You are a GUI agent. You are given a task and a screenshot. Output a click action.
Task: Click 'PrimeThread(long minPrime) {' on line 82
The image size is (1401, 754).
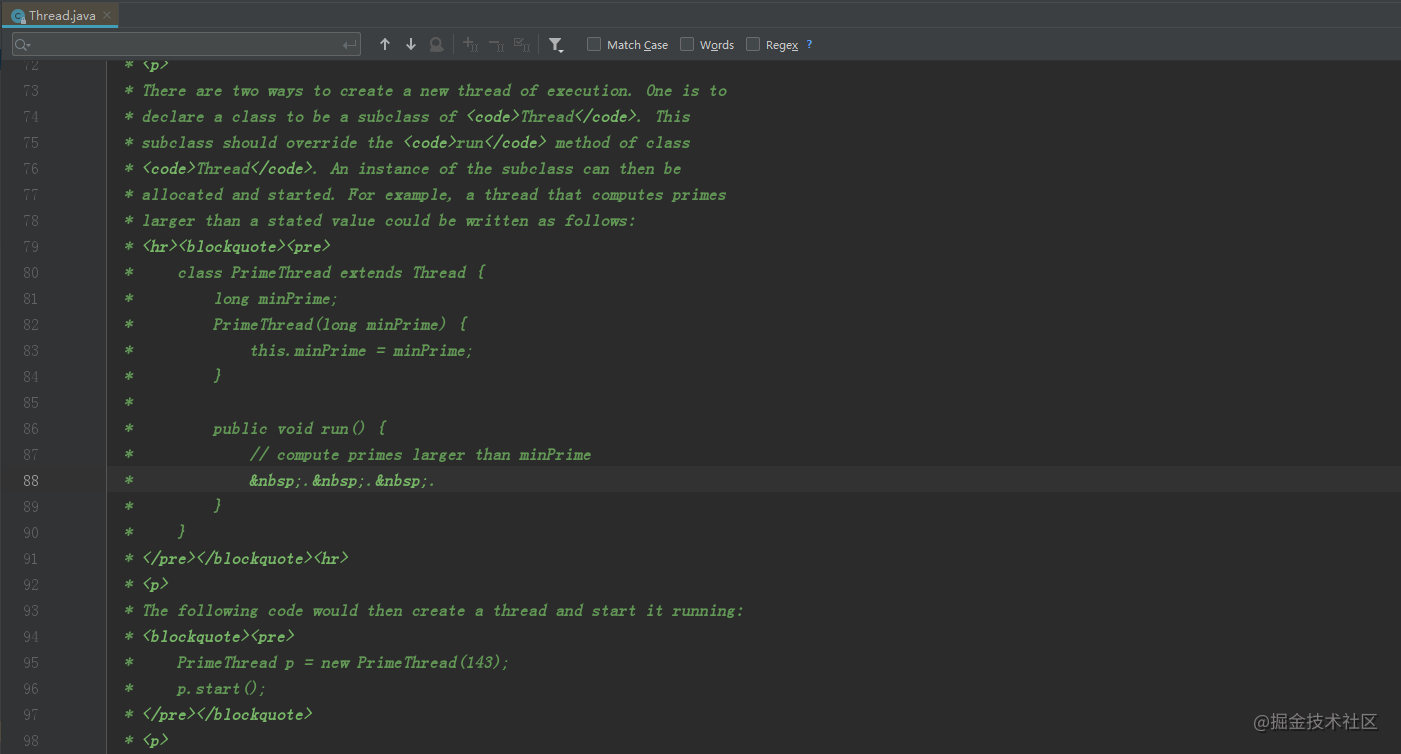(x=340, y=324)
